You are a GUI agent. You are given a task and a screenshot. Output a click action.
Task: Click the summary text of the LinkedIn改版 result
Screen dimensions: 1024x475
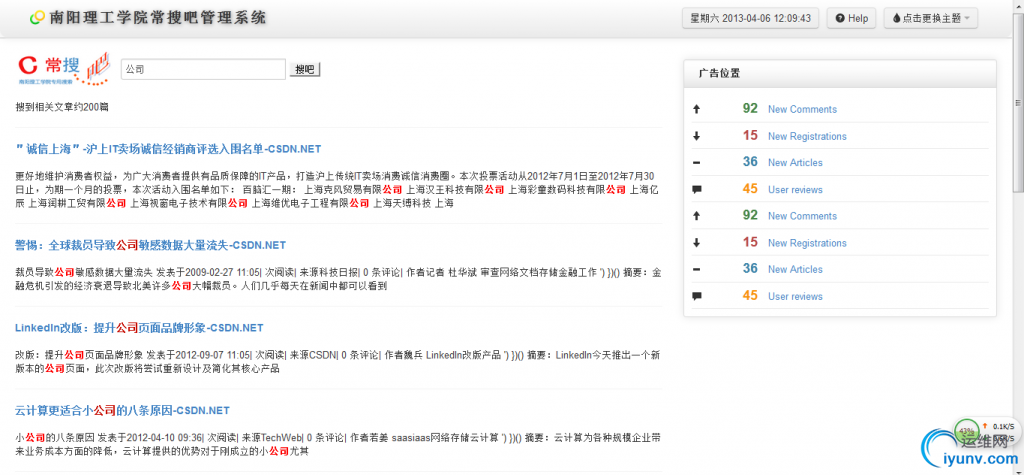[338, 362]
